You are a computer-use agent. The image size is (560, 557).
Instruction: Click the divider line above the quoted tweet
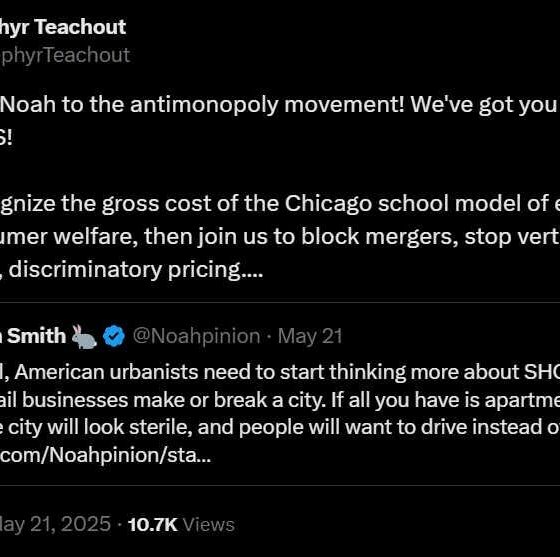point(280,302)
